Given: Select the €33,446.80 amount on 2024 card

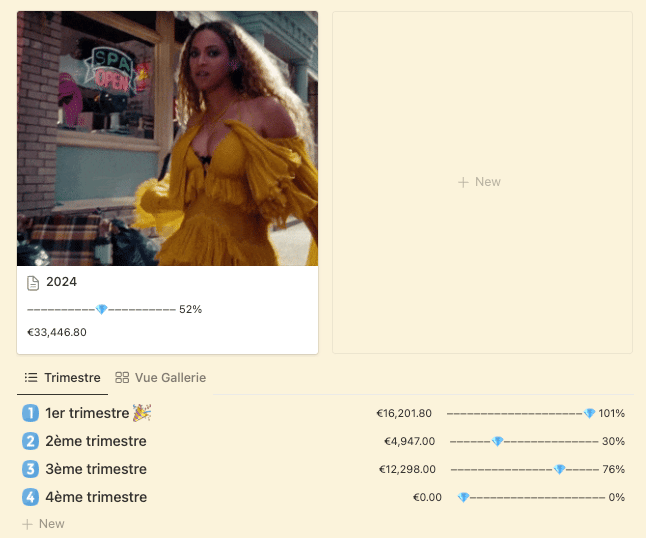Looking at the screenshot, I should (57, 332).
